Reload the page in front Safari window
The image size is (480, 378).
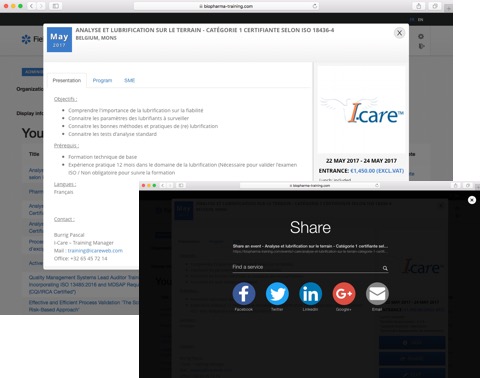pyautogui.click(x=377, y=185)
